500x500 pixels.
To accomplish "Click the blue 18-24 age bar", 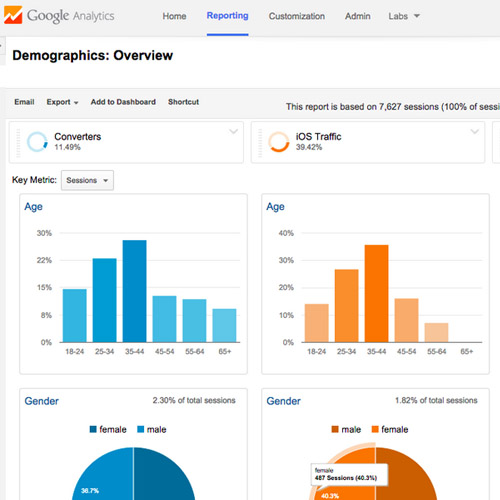I will tap(75, 315).
